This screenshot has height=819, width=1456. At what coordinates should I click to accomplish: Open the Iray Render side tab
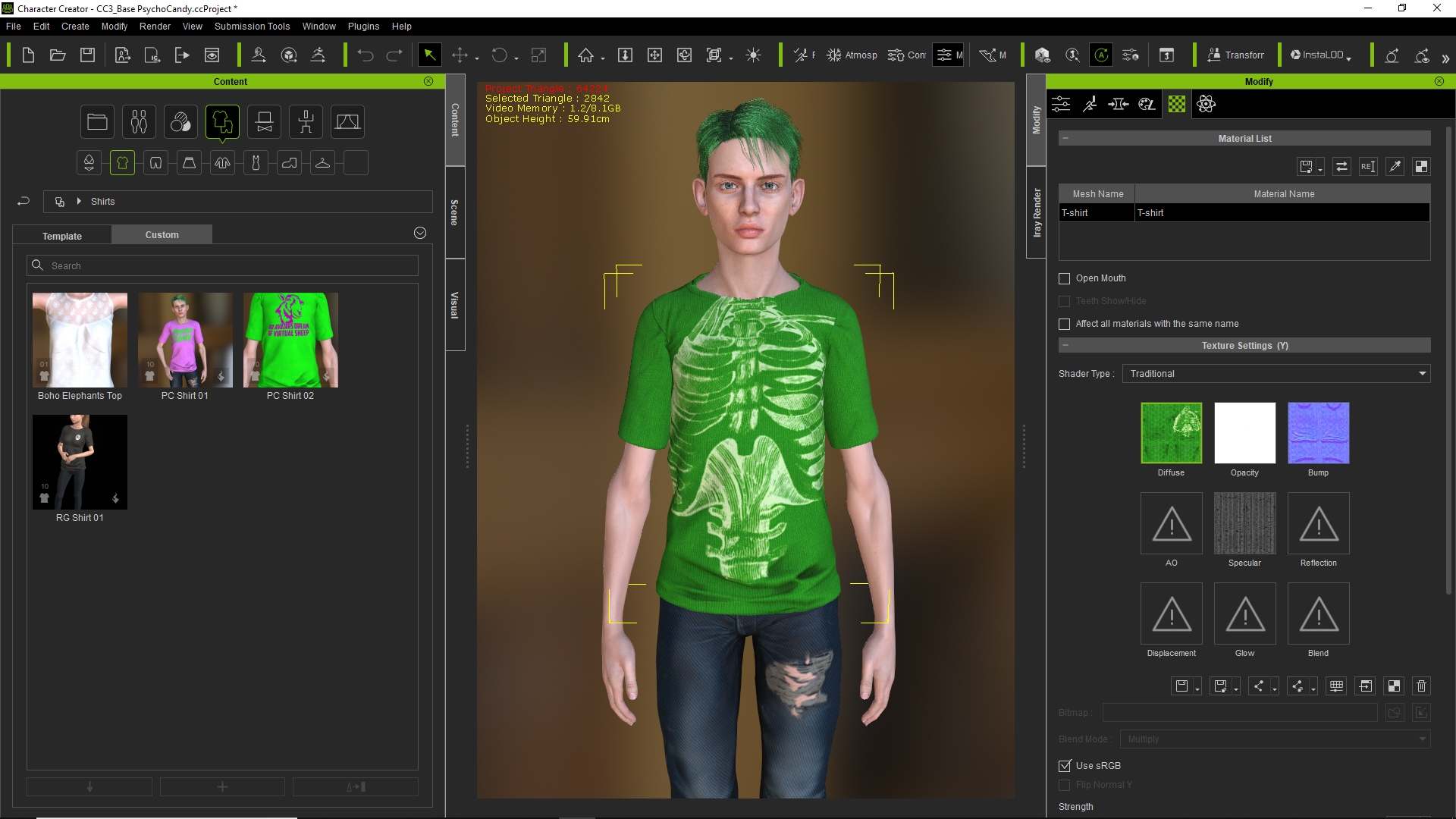pyautogui.click(x=1037, y=212)
